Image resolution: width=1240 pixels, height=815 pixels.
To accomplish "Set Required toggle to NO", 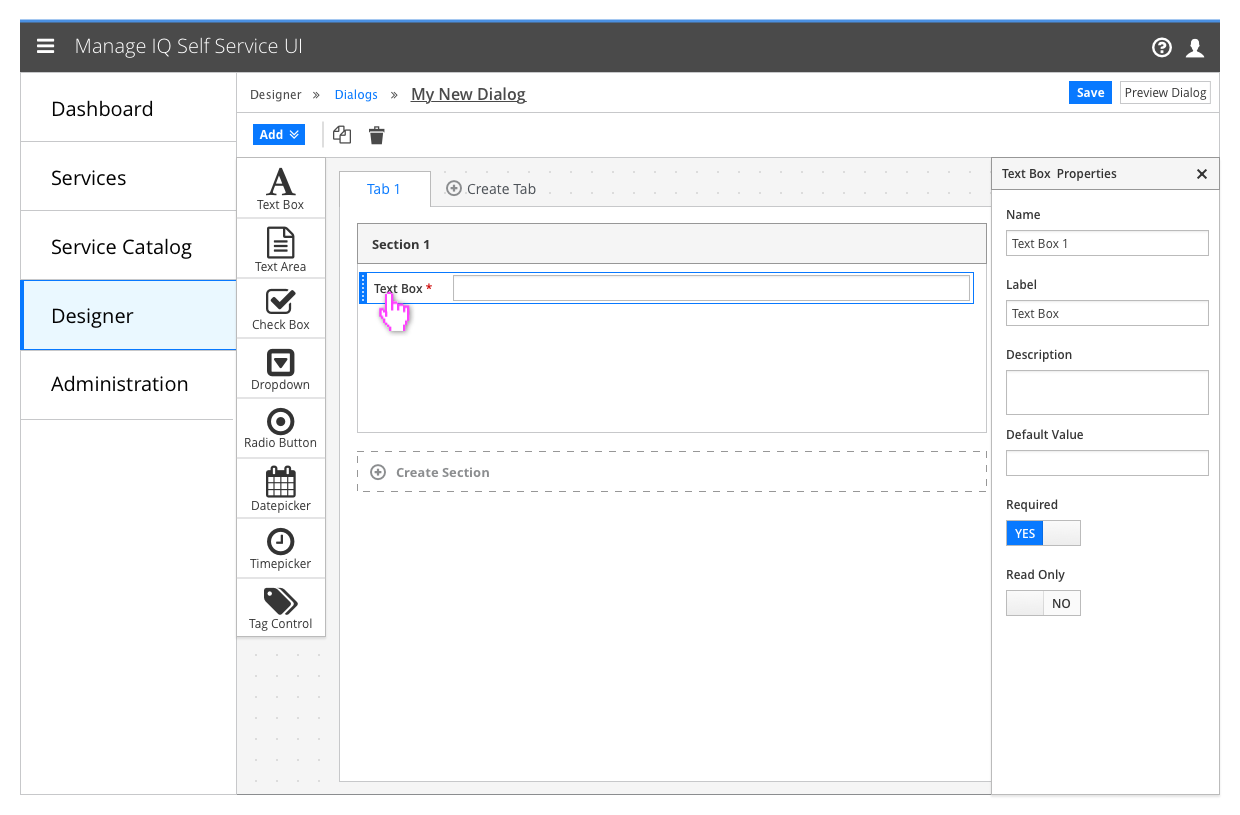I will tap(1062, 533).
